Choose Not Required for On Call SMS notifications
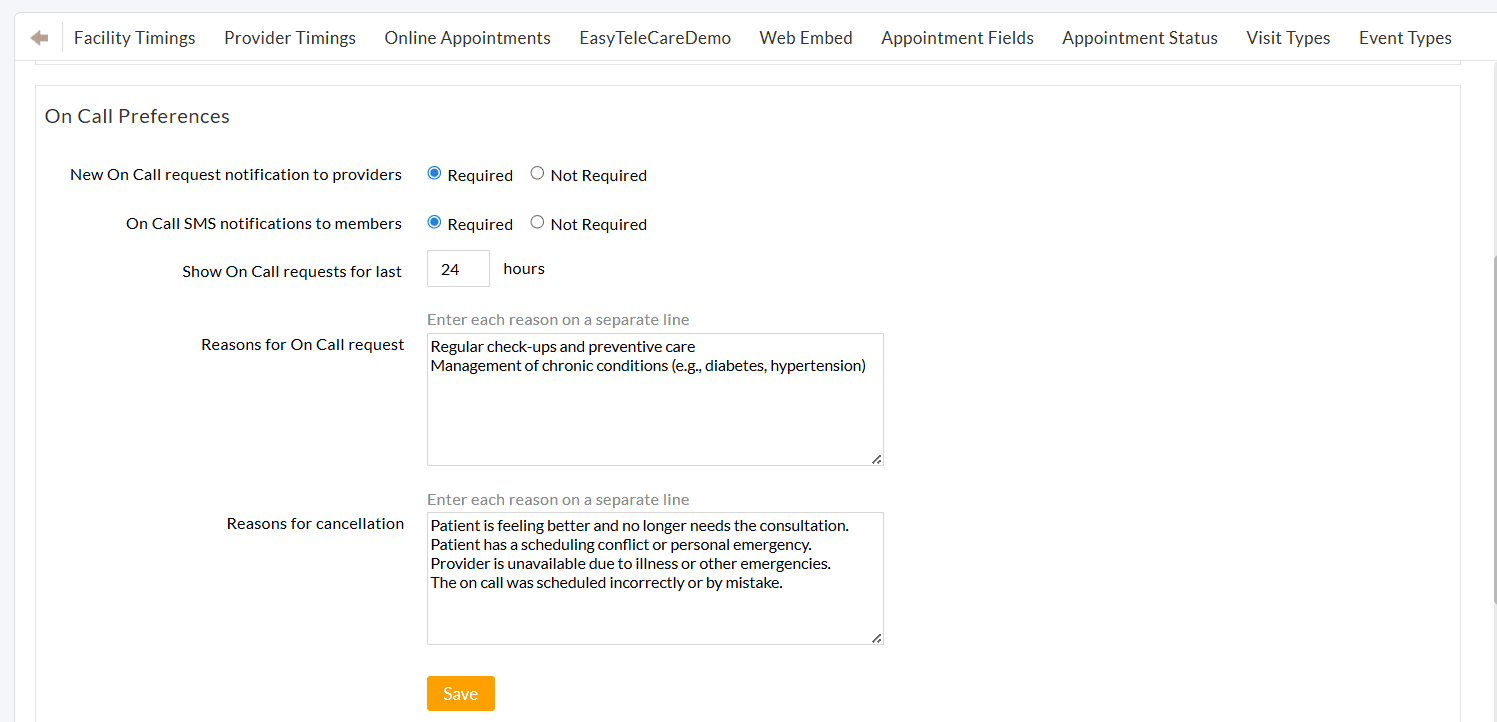This screenshot has width=1497, height=722. pos(537,222)
